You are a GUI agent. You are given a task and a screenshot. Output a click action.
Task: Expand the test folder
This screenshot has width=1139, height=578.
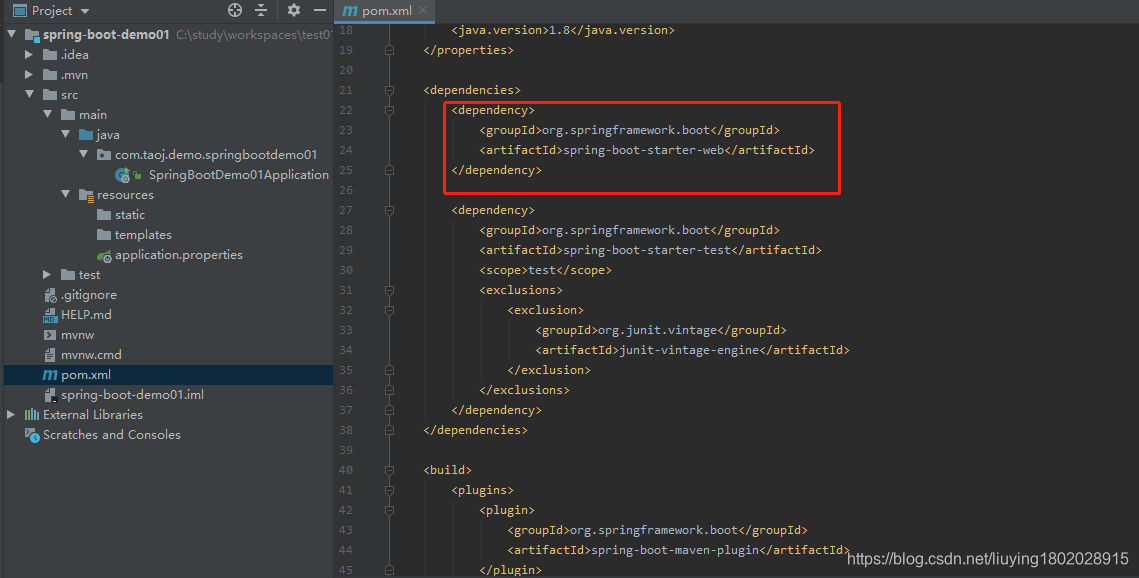tap(47, 274)
